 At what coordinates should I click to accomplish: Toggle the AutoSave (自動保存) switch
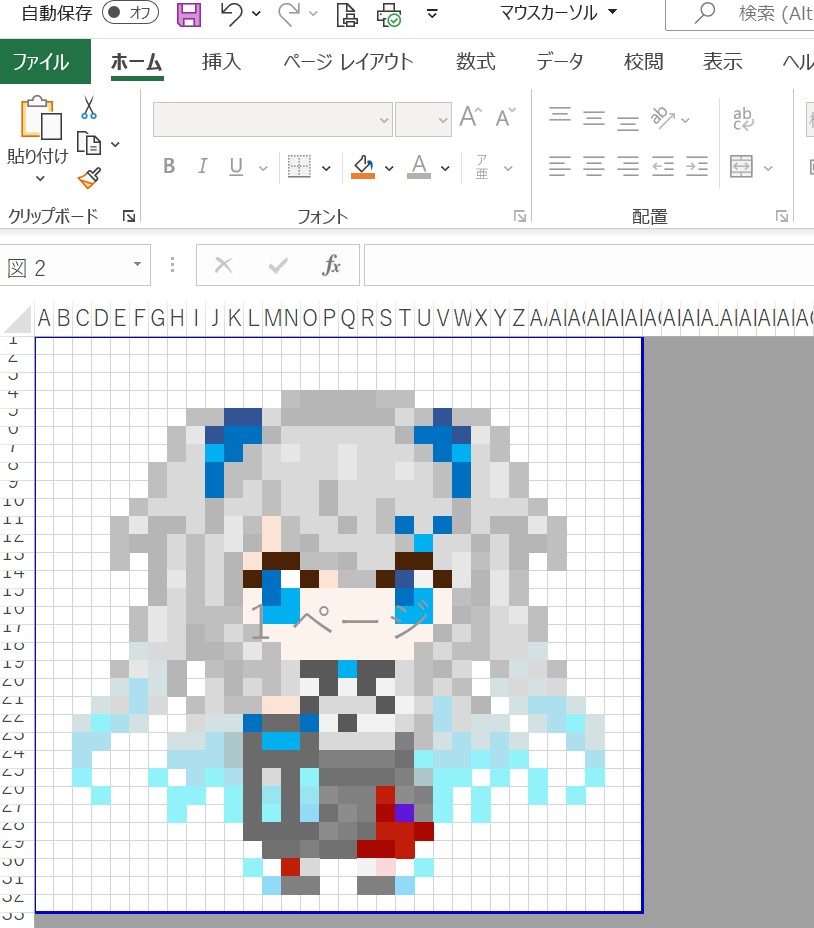(x=130, y=12)
